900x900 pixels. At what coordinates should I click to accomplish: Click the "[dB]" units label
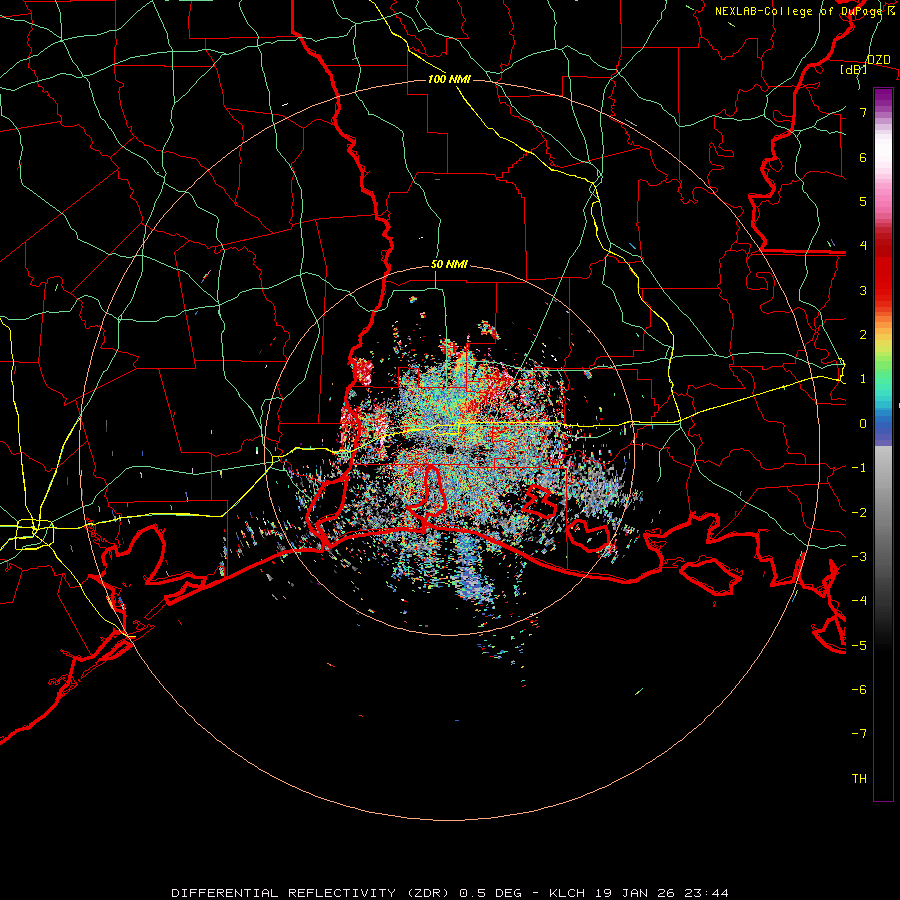[853, 69]
